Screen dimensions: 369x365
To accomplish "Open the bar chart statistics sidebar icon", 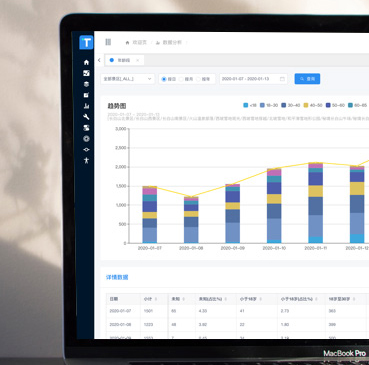I will [86, 106].
